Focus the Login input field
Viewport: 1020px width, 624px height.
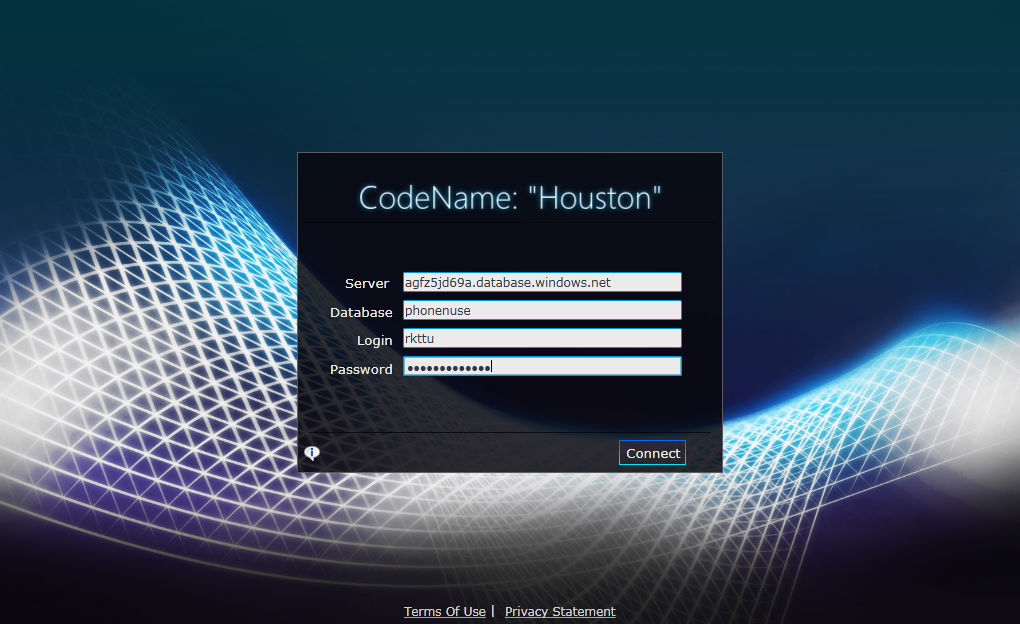click(x=541, y=338)
